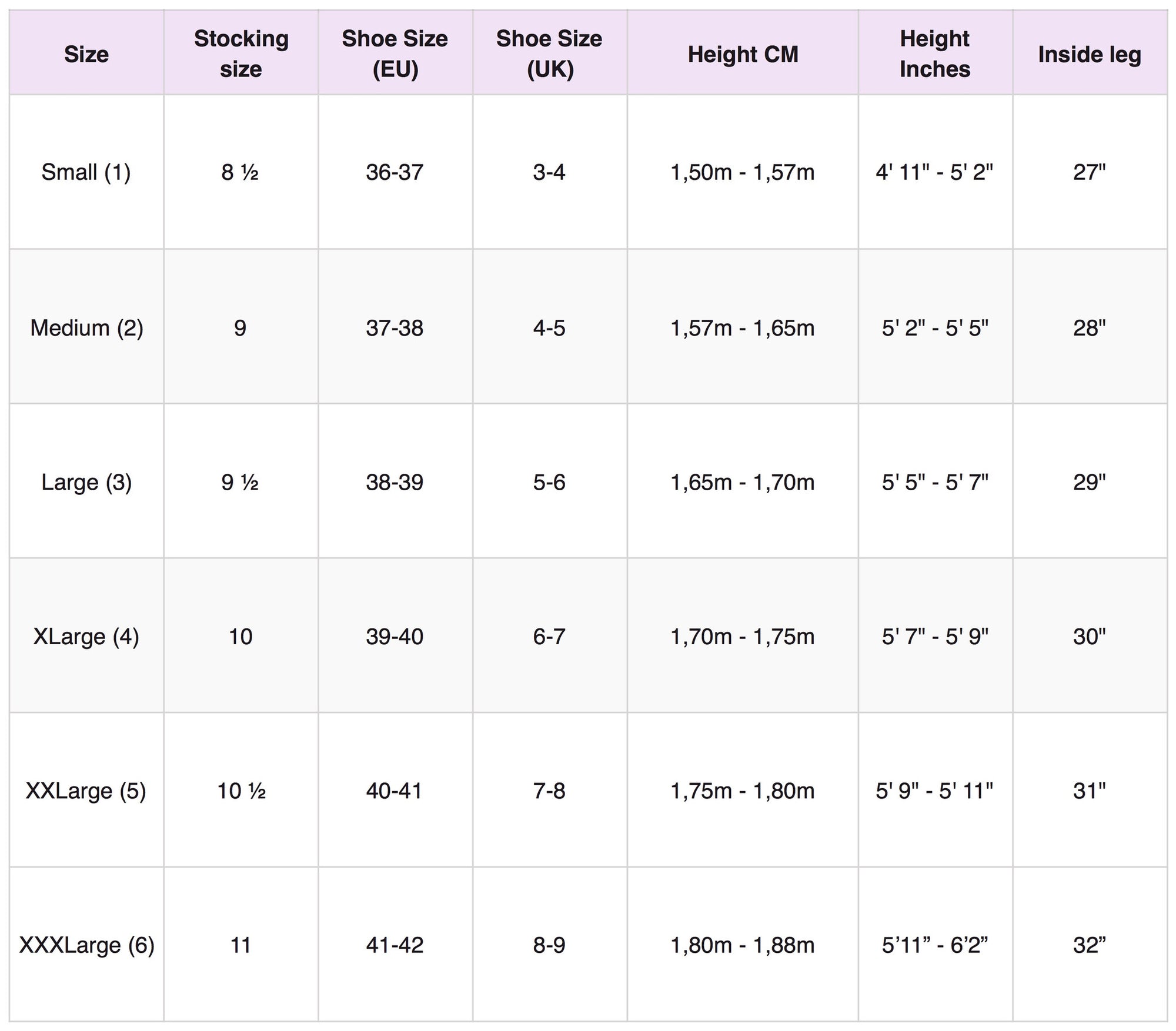The height and width of the screenshot is (1031, 1176).
Task: Click the Height Inches column header
Action: [935, 54]
